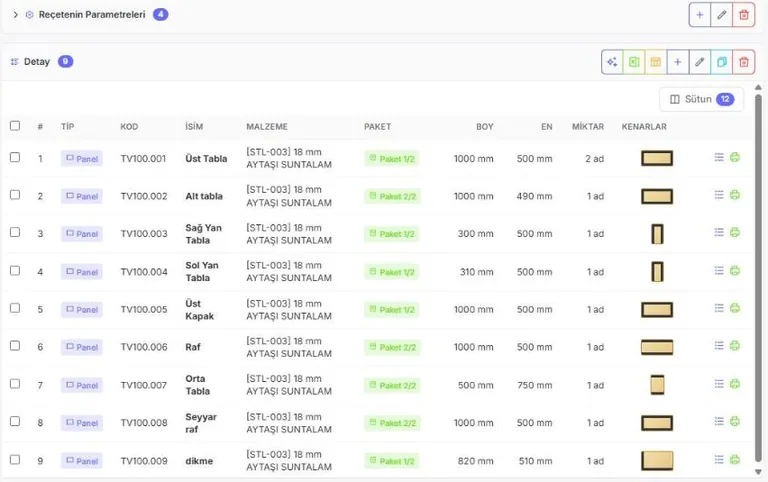Open list details icon for Üst Kapak row
This screenshot has width=768, height=482.
(x=719, y=308)
